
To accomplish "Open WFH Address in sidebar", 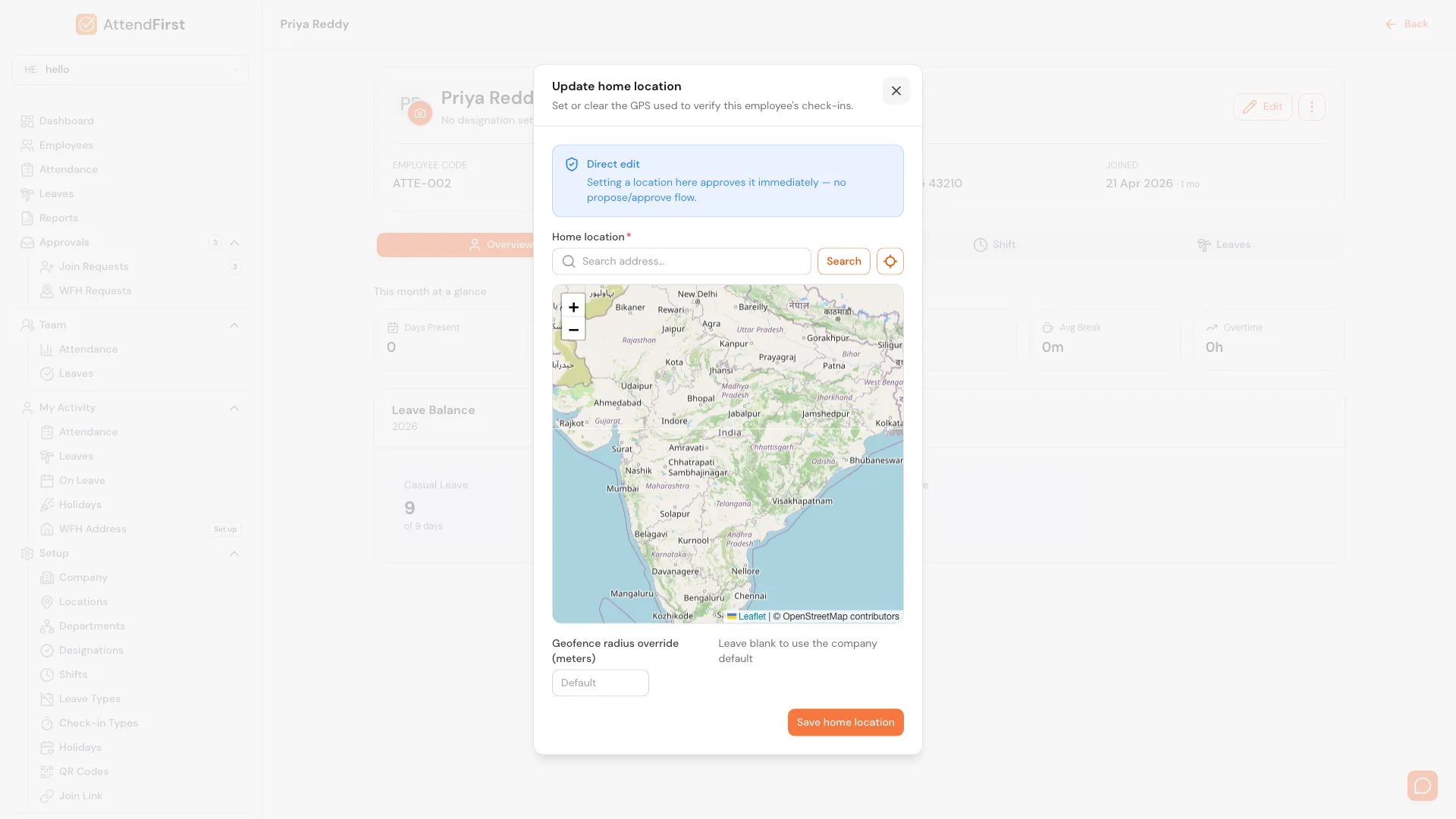I will tap(93, 529).
